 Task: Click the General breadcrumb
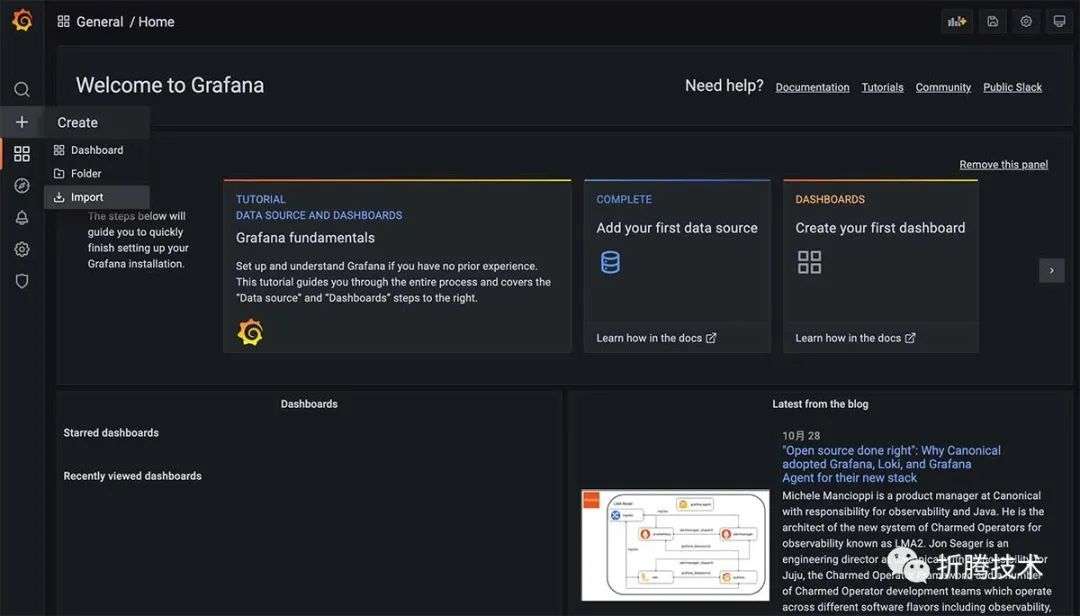100,22
